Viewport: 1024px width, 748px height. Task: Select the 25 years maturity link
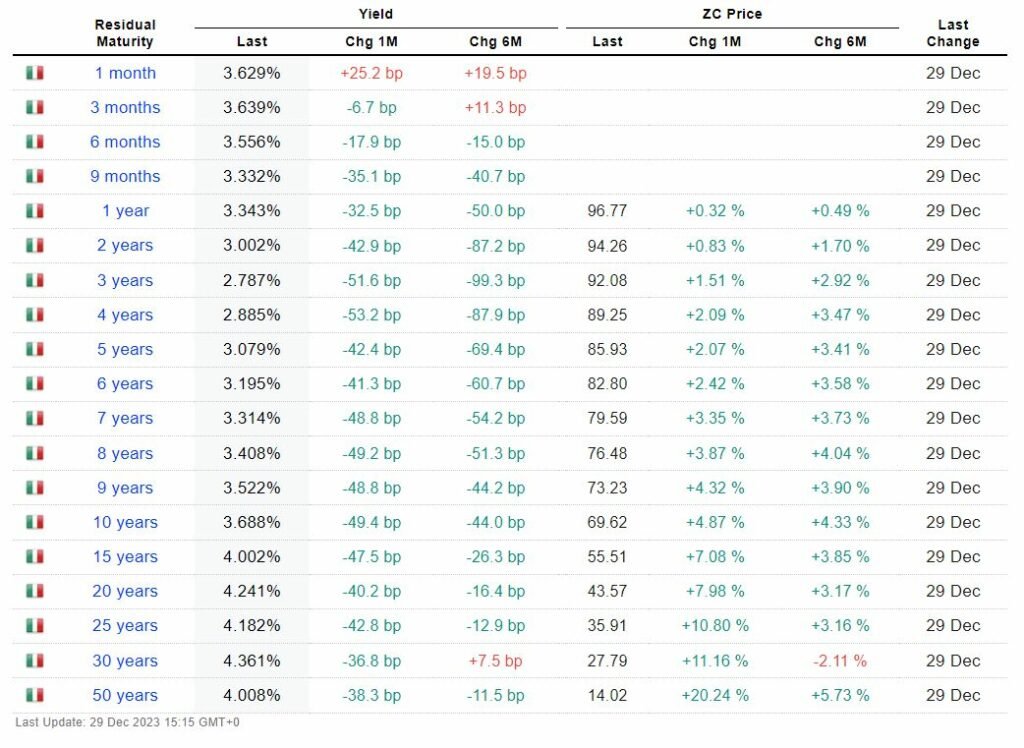click(x=125, y=626)
